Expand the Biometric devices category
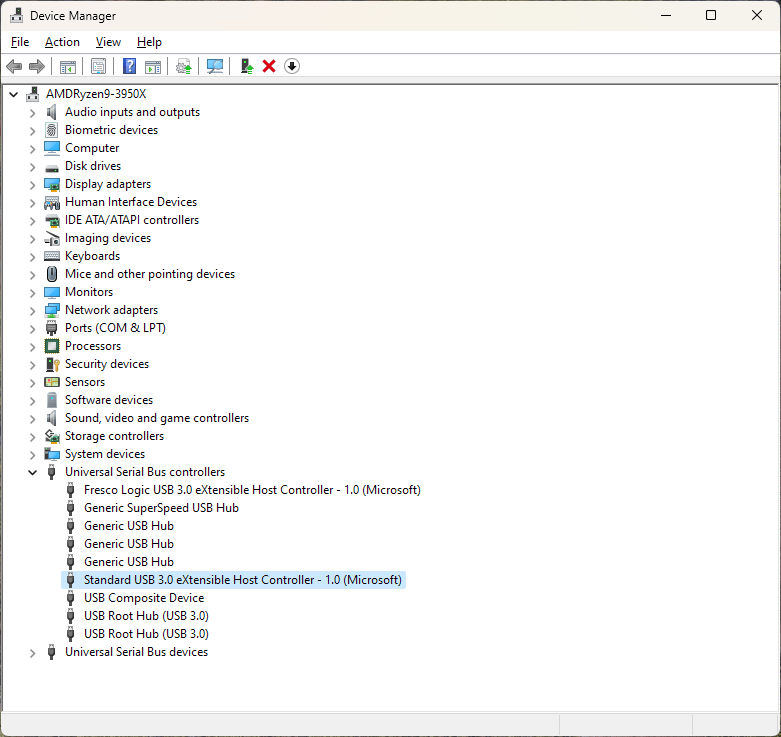 pyautogui.click(x=32, y=131)
